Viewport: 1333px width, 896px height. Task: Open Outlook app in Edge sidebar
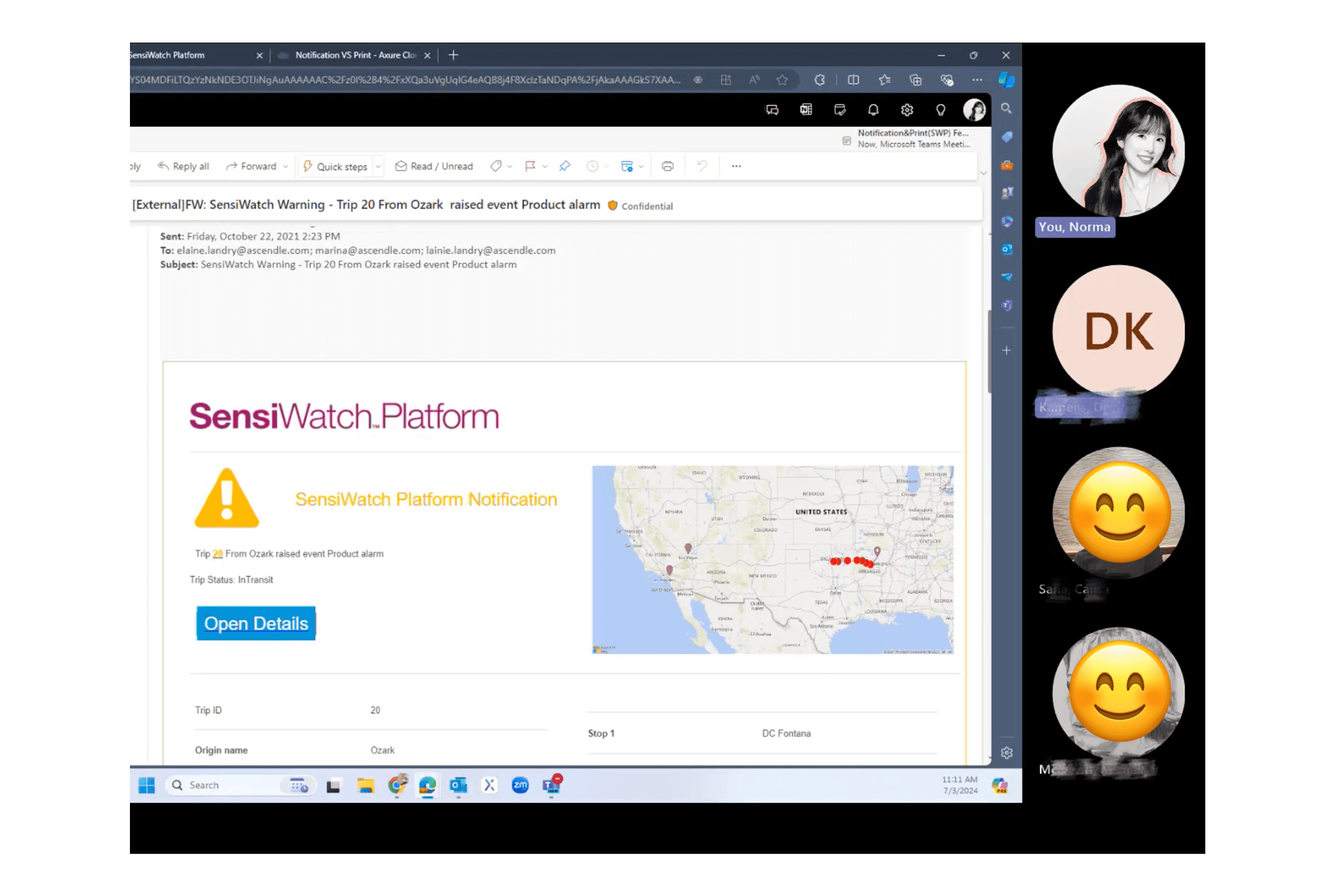coord(1006,249)
